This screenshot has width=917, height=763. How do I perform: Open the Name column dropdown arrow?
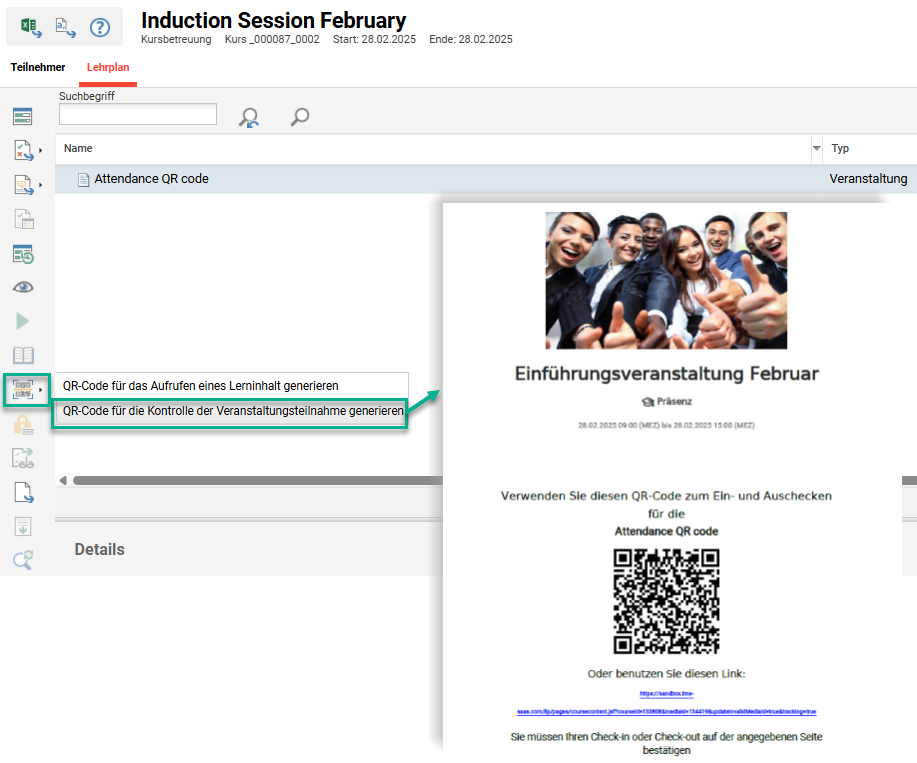[816, 149]
